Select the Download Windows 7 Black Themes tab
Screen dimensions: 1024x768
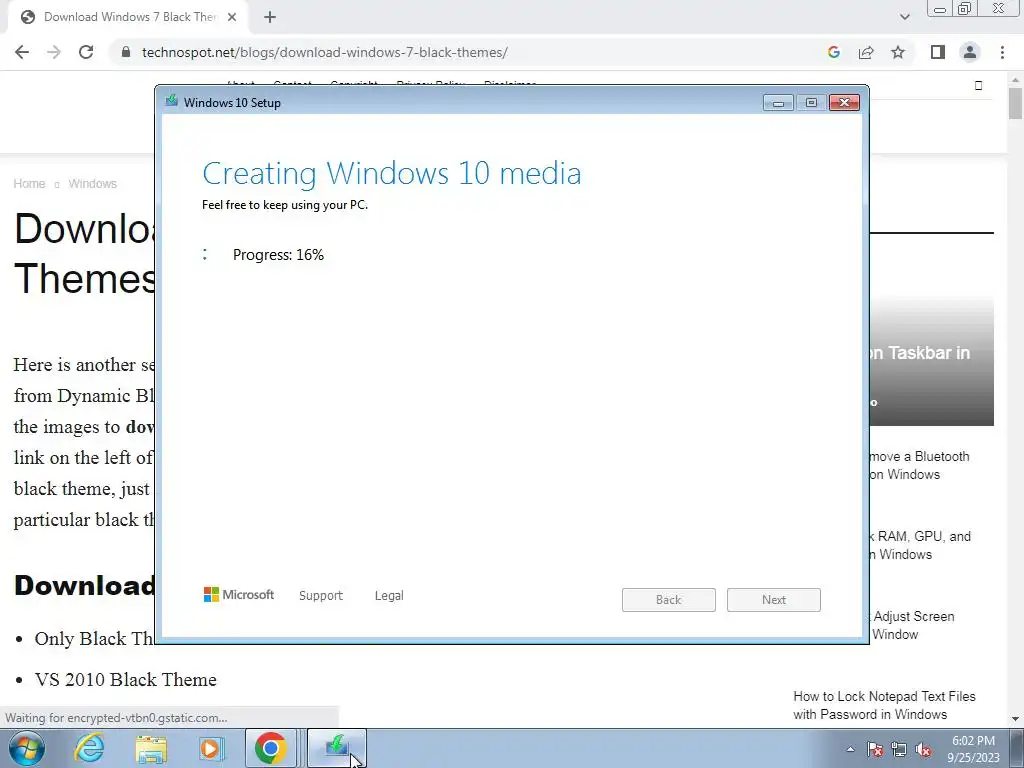pyautogui.click(x=127, y=18)
